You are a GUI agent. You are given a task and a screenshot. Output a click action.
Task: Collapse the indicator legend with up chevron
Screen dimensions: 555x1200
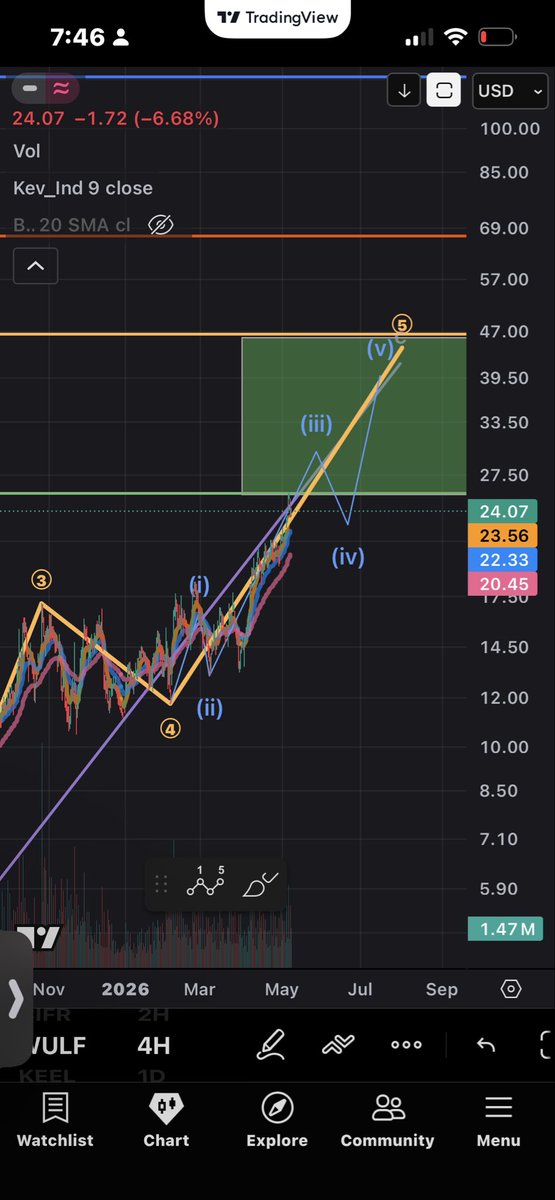click(35, 266)
